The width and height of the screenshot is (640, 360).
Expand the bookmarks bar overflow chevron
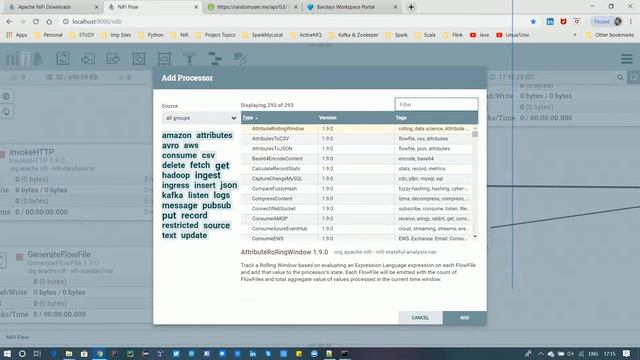click(575, 35)
